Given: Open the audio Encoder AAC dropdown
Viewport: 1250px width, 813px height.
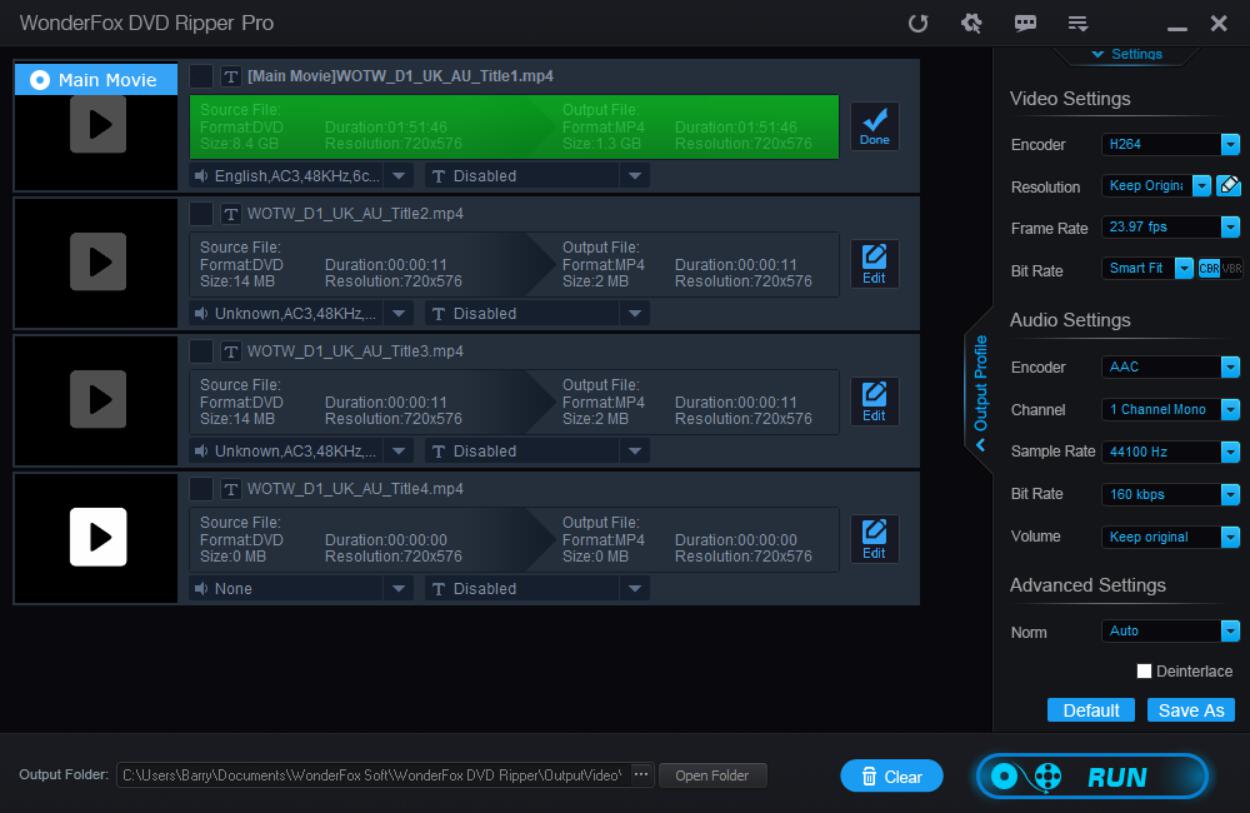Looking at the screenshot, I should tap(1170, 367).
